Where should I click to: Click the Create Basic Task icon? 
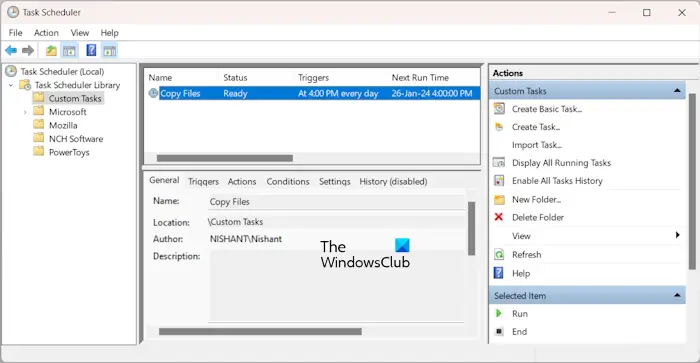tap(499, 108)
